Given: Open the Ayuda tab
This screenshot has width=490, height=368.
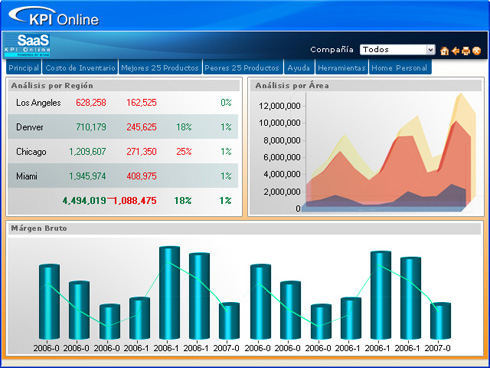Looking at the screenshot, I should tap(299, 68).
